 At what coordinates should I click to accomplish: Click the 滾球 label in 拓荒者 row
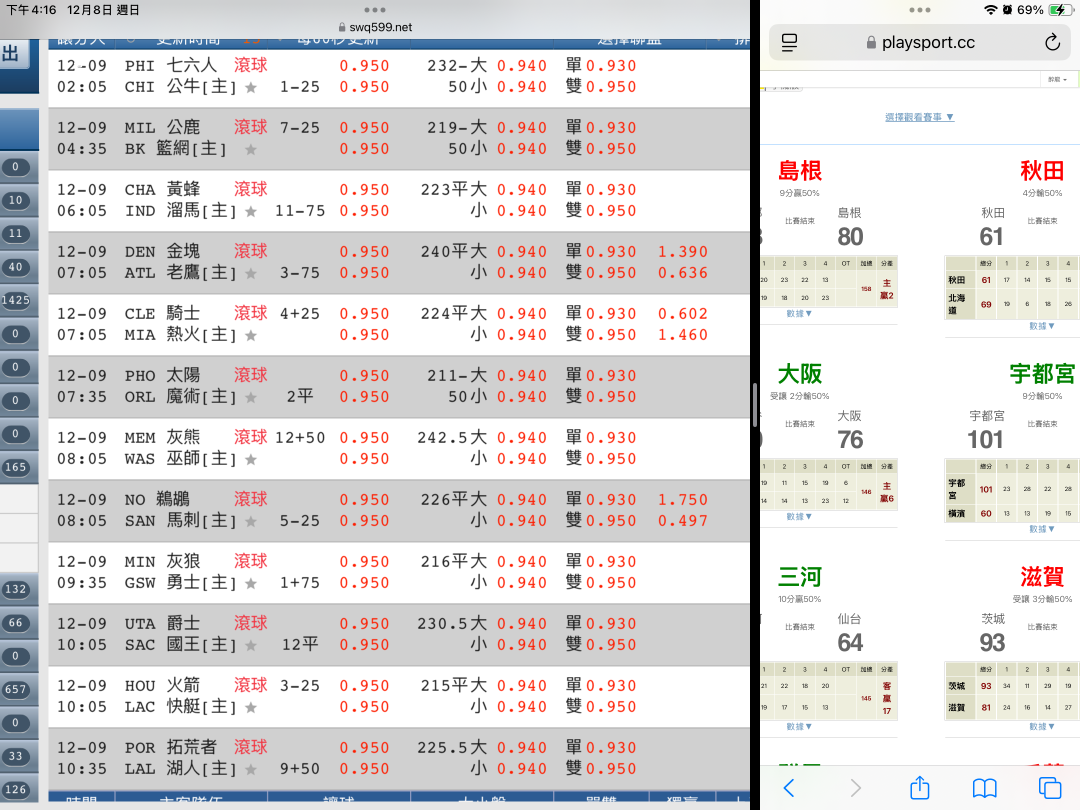coord(251,747)
